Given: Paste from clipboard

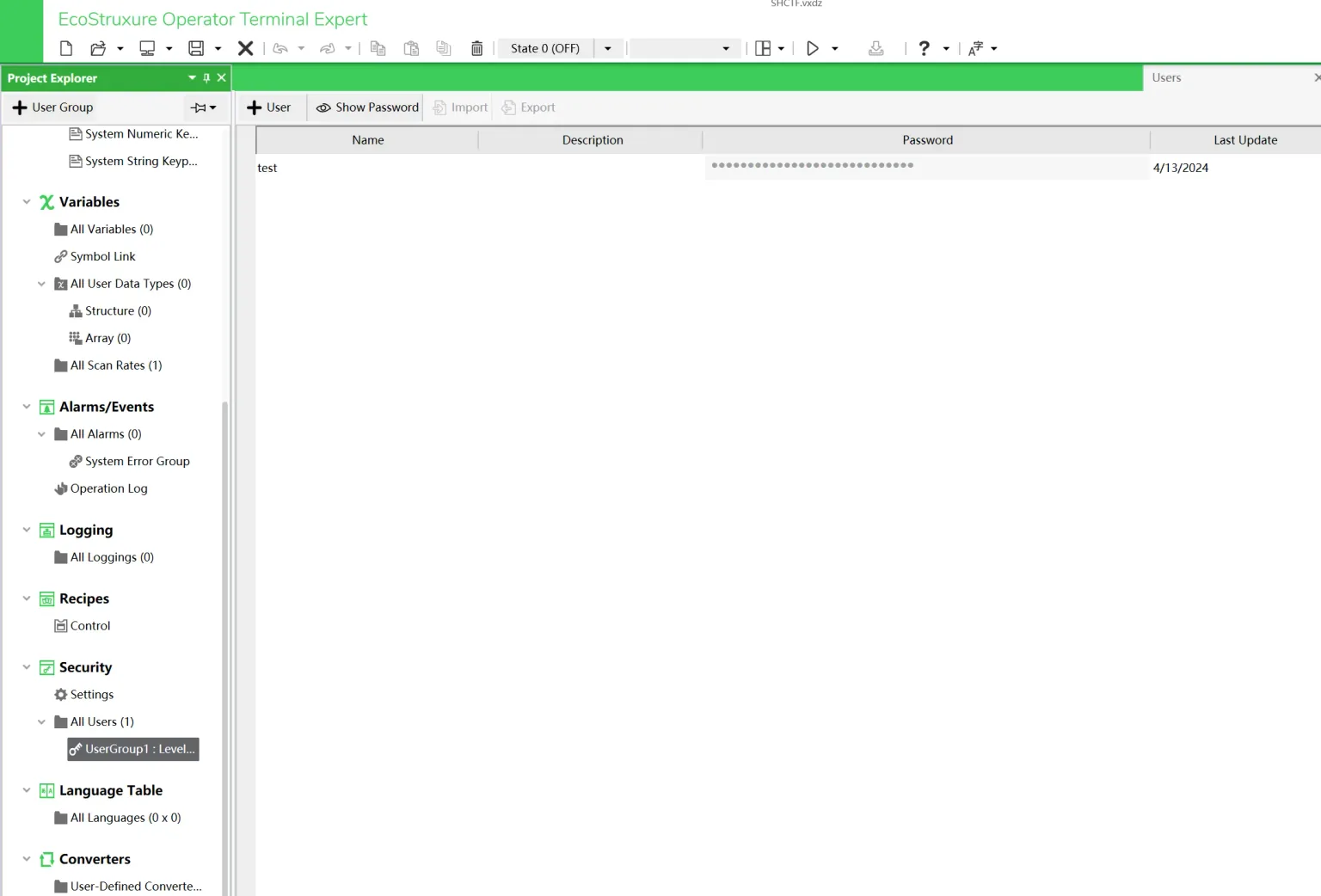Looking at the screenshot, I should pos(411,48).
